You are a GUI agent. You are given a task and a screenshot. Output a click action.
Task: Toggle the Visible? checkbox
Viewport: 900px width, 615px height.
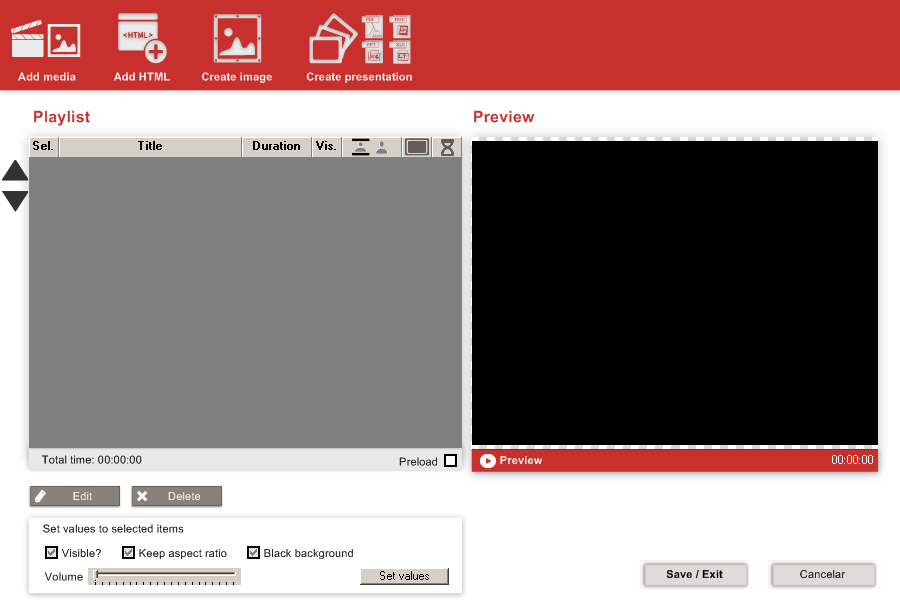[52, 553]
